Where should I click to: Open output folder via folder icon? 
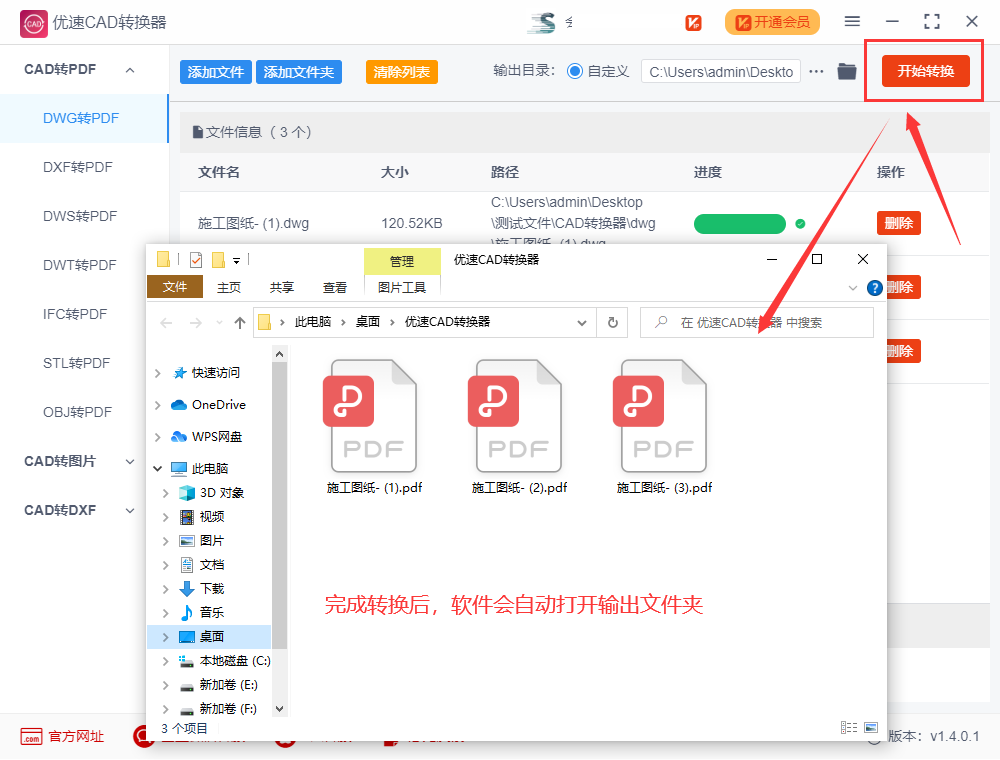847,71
